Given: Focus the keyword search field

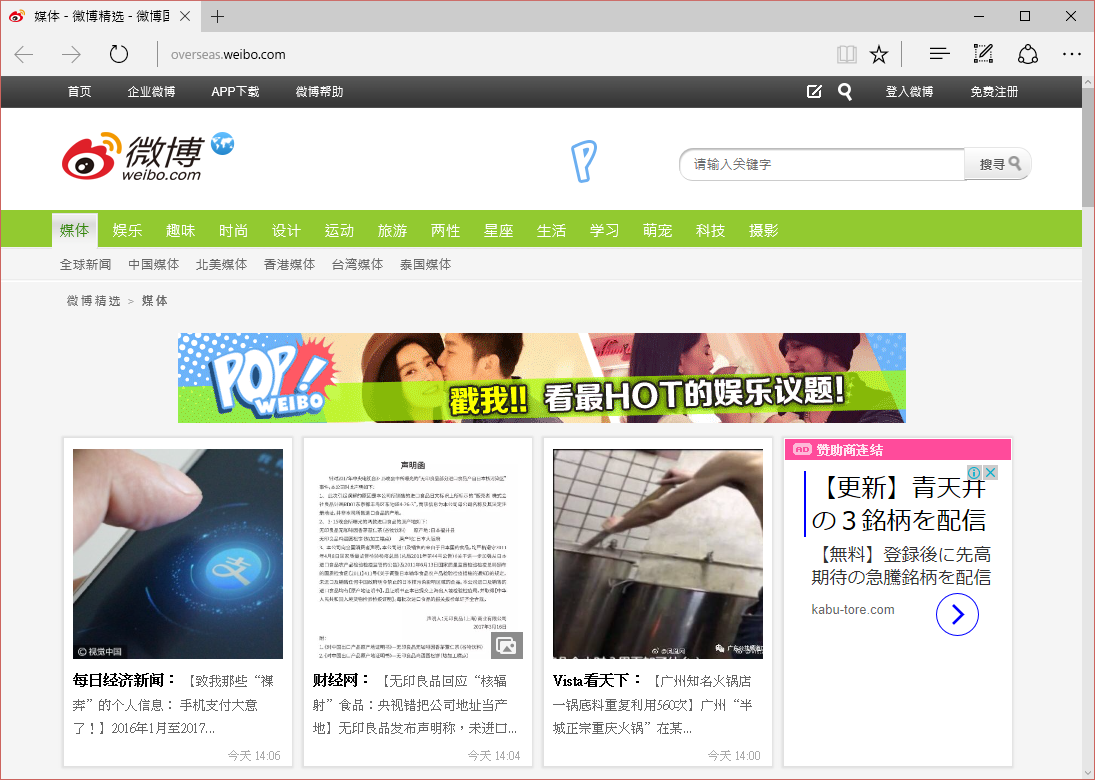Looking at the screenshot, I should point(822,164).
